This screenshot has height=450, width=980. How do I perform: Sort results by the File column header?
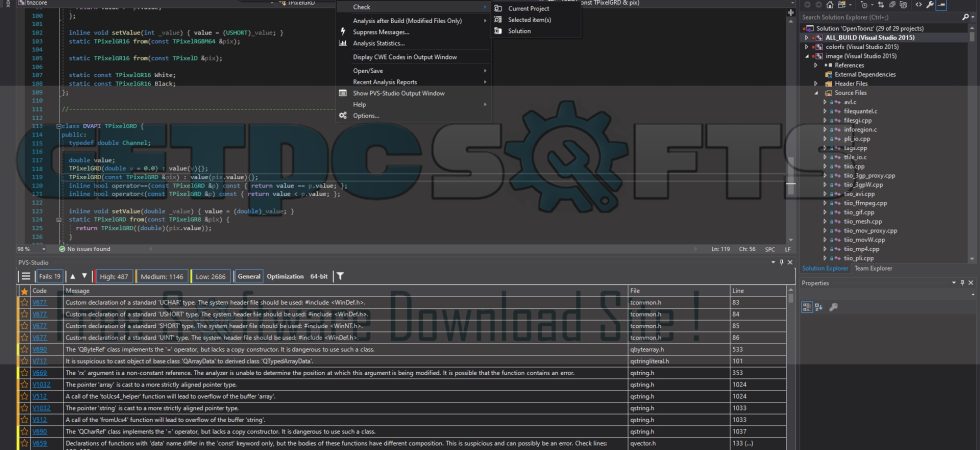(x=679, y=291)
